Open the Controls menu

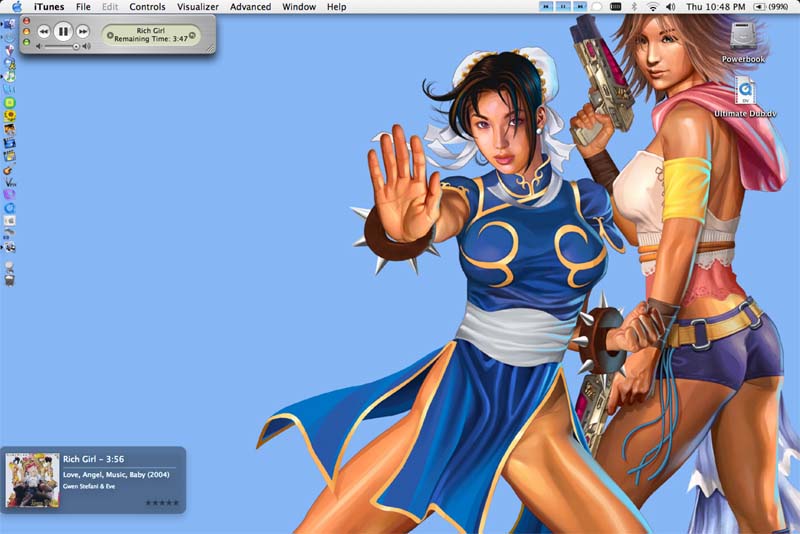pos(147,7)
